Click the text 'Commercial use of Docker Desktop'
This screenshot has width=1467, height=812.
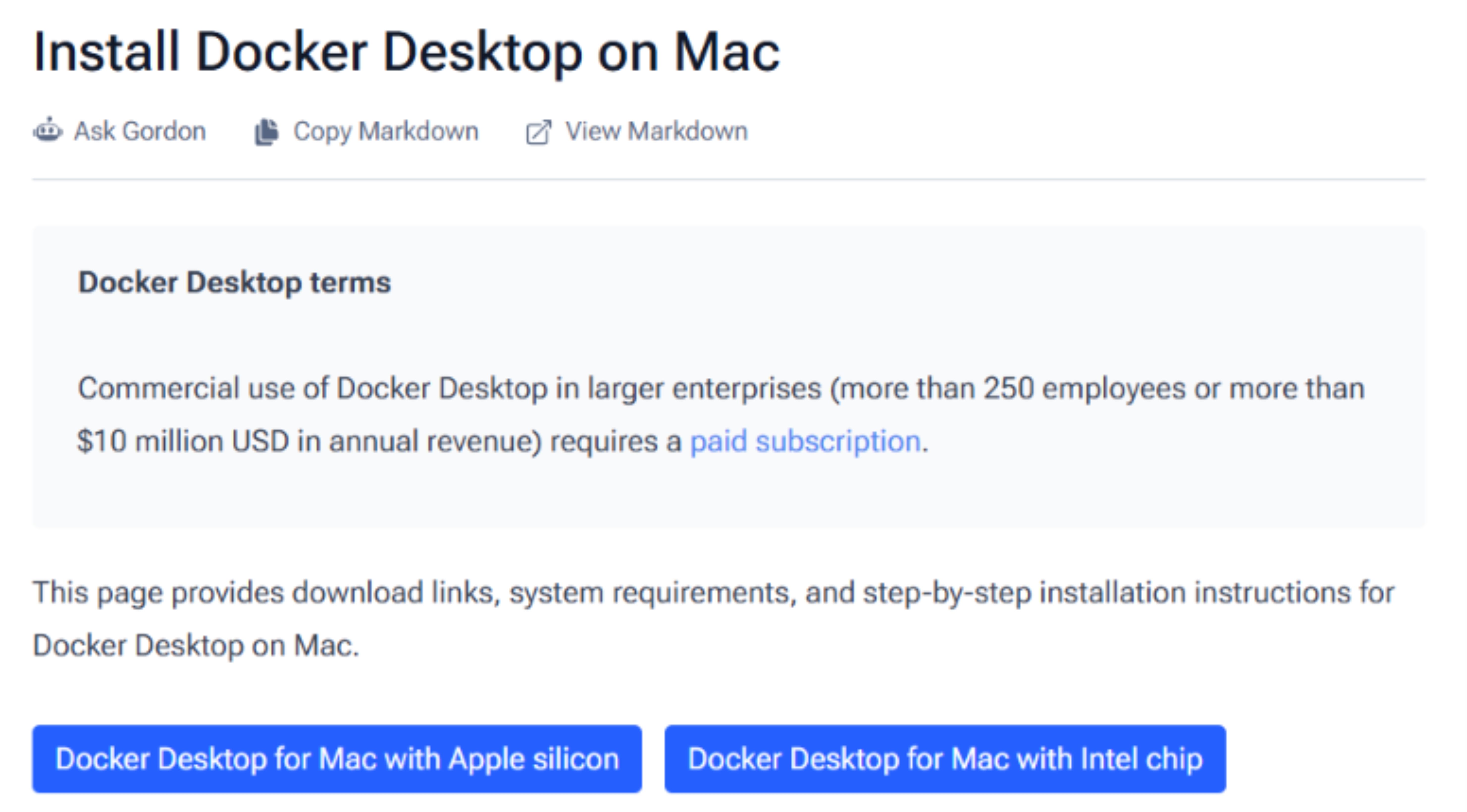(313, 389)
